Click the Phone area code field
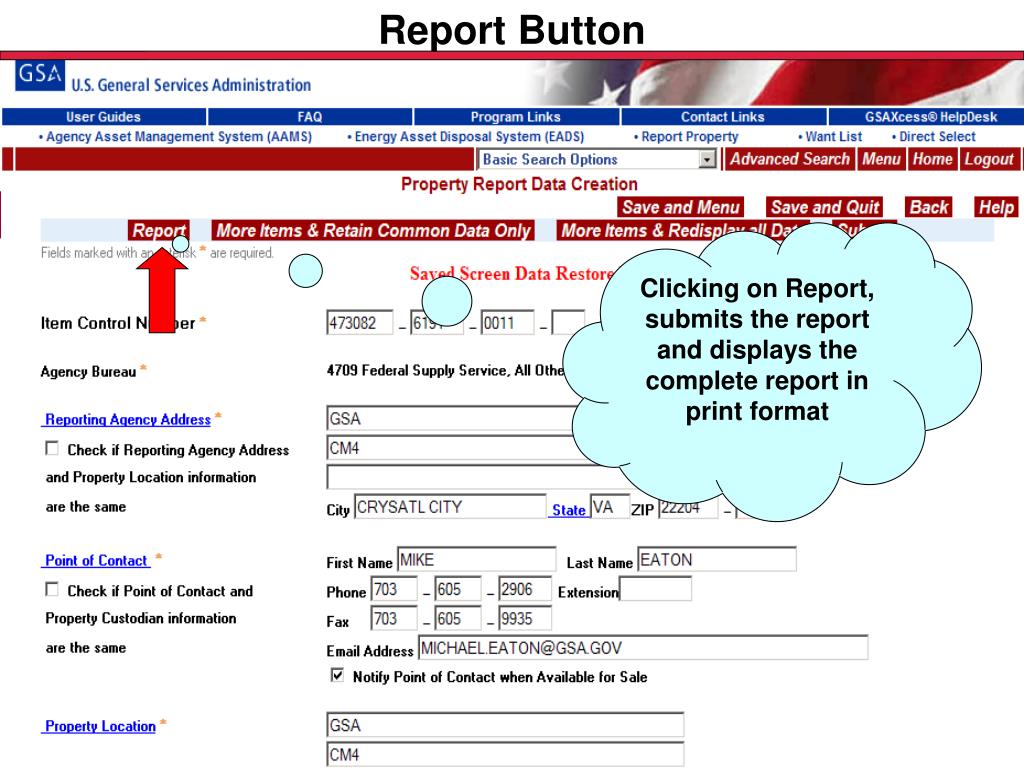This screenshot has height=768, width=1024. (x=394, y=589)
